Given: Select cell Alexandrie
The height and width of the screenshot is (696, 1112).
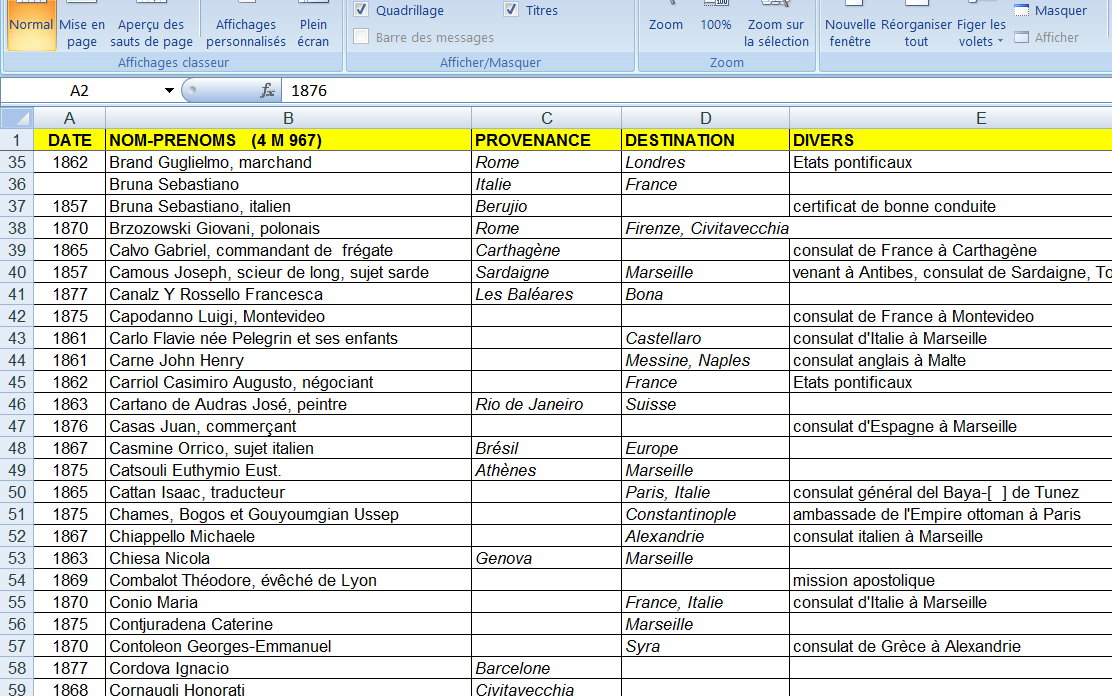Looking at the screenshot, I should coord(705,536).
